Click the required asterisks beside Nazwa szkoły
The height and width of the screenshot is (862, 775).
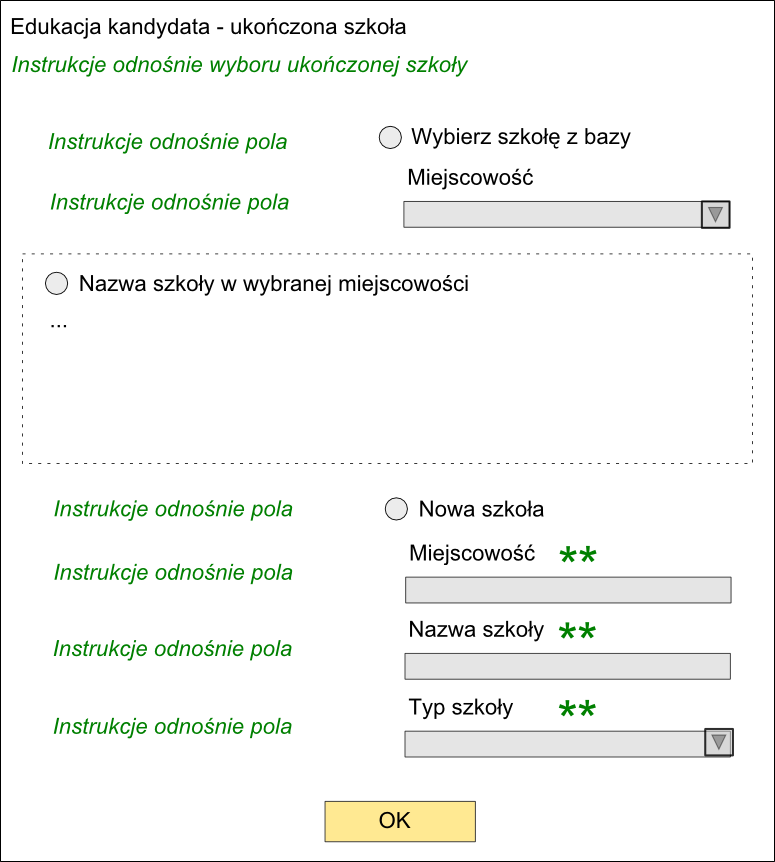(578, 631)
